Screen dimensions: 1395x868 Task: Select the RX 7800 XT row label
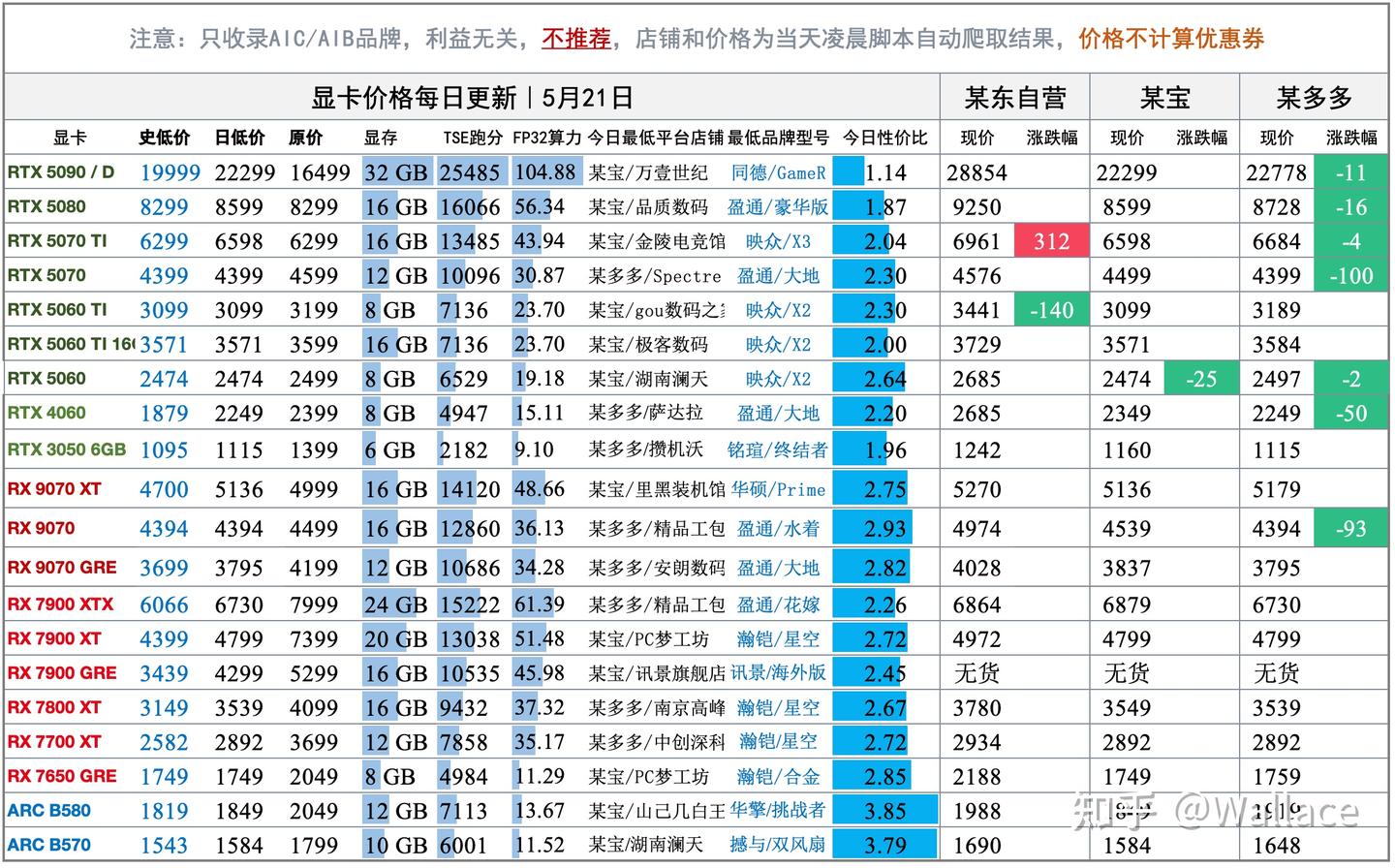click(53, 707)
